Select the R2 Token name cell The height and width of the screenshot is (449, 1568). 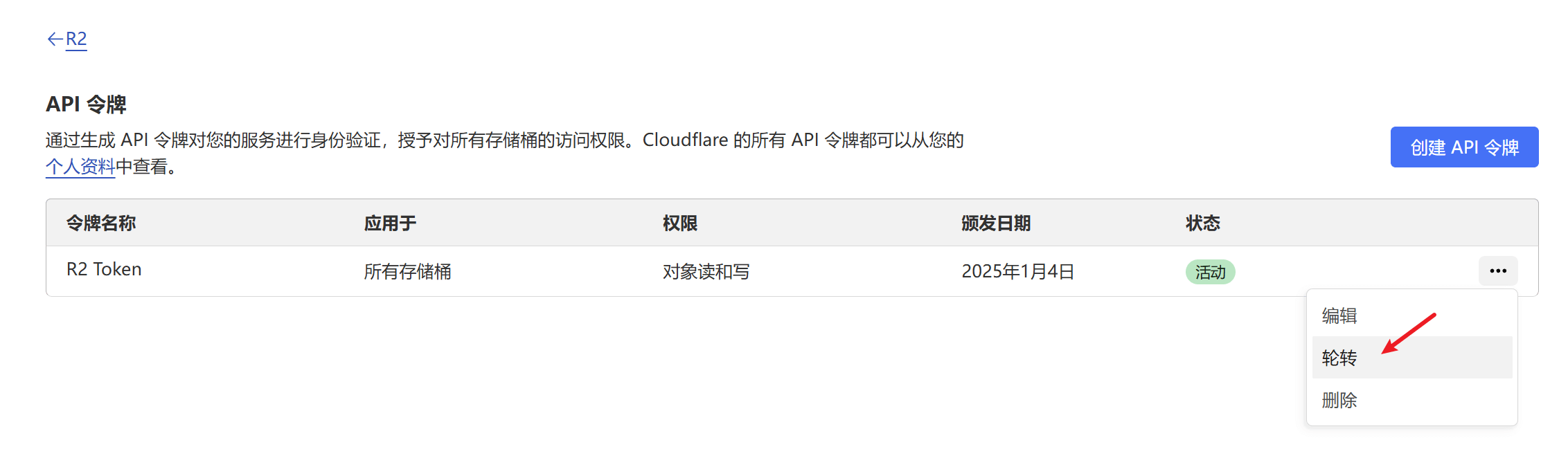(x=104, y=270)
